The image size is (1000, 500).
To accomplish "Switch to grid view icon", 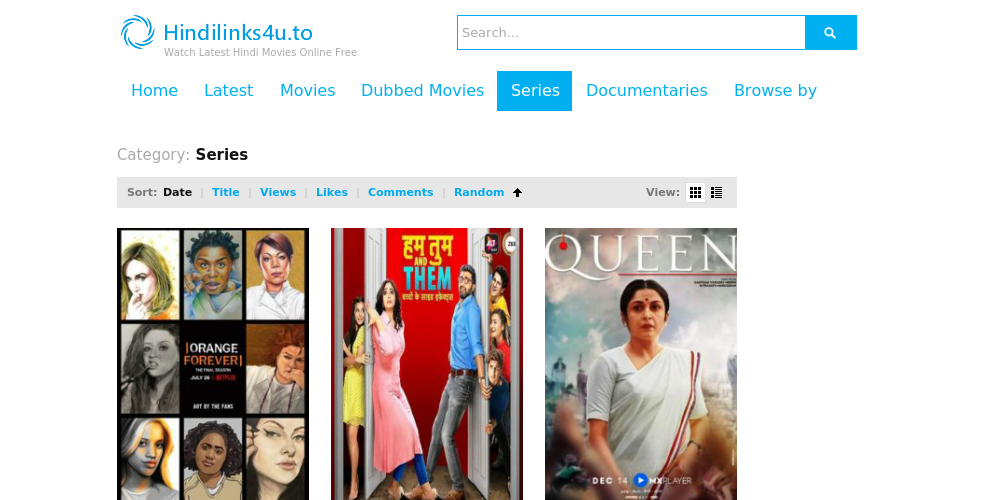I will click(x=695, y=193).
